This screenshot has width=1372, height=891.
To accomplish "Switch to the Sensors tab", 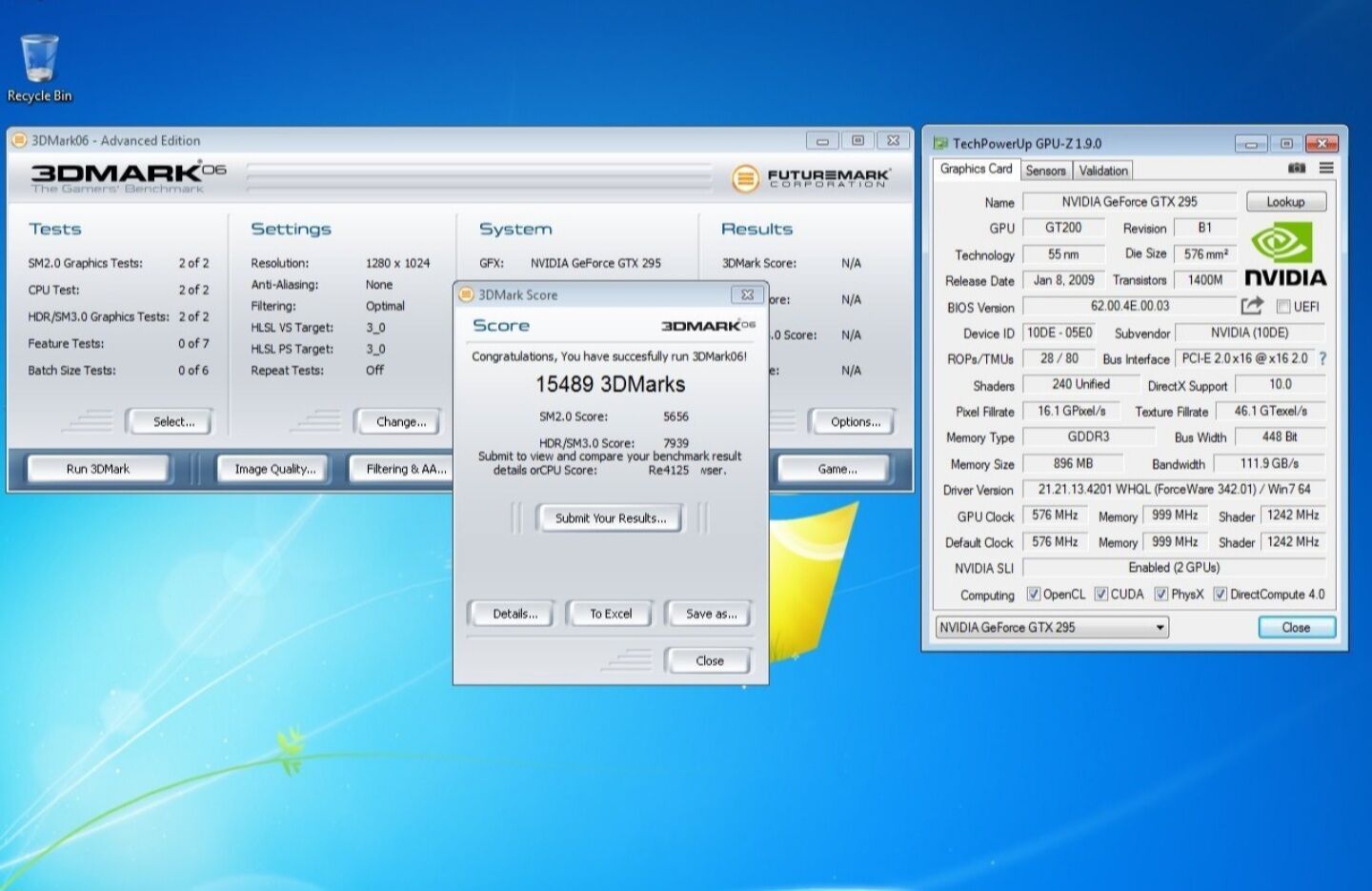I will tap(1045, 171).
